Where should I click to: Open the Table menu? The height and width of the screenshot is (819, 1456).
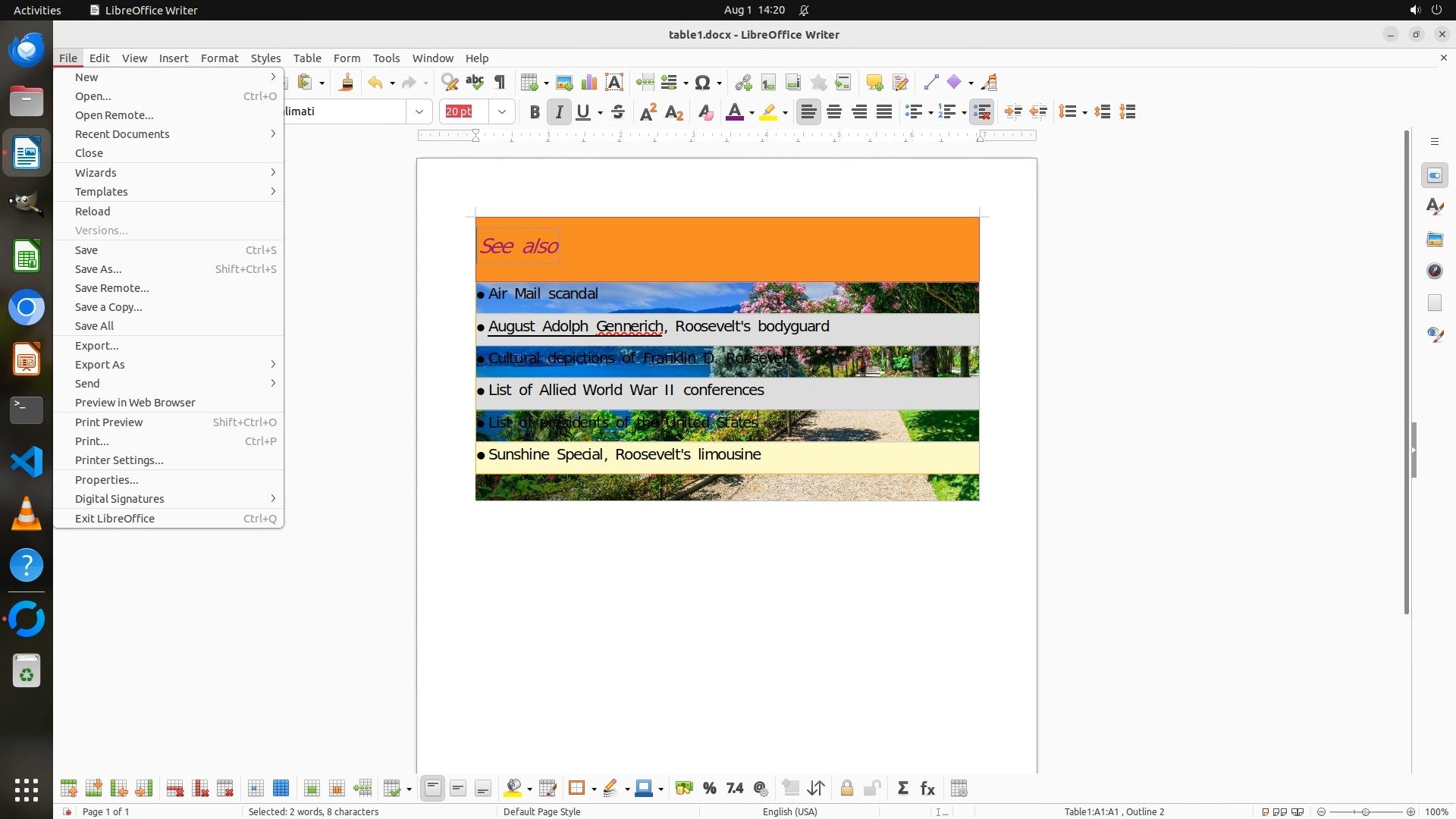pyautogui.click(x=307, y=58)
